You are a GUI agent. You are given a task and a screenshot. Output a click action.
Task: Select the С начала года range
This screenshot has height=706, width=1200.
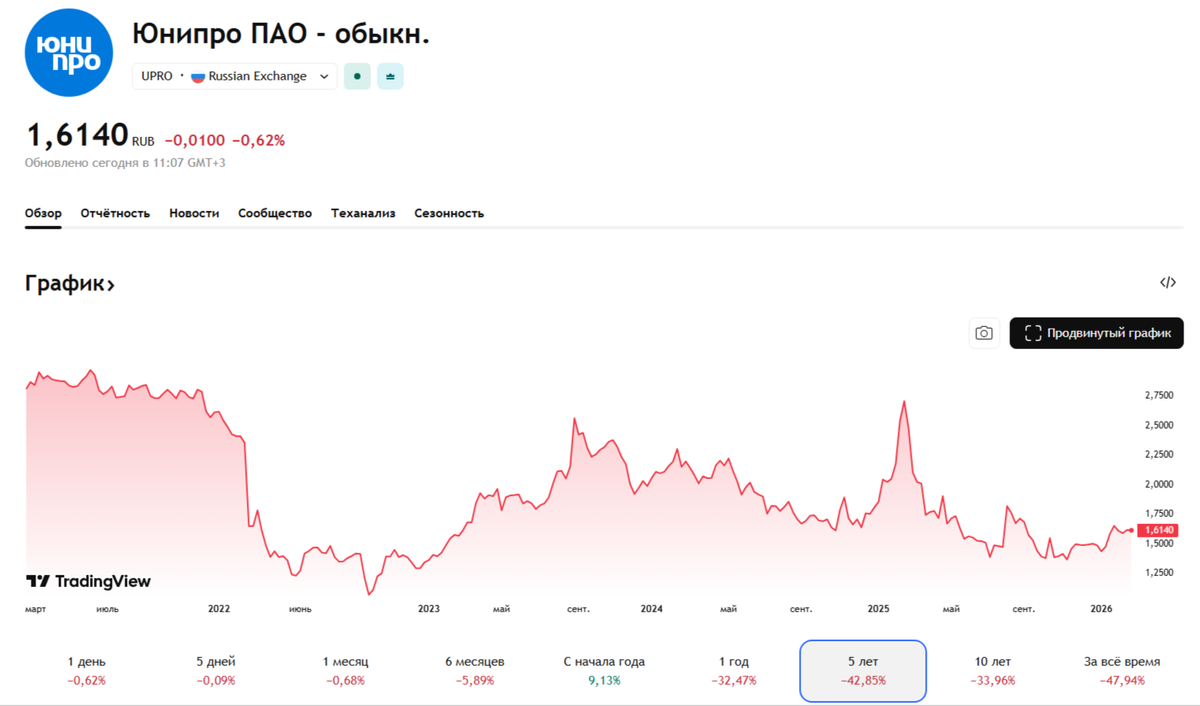(x=604, y=670)
